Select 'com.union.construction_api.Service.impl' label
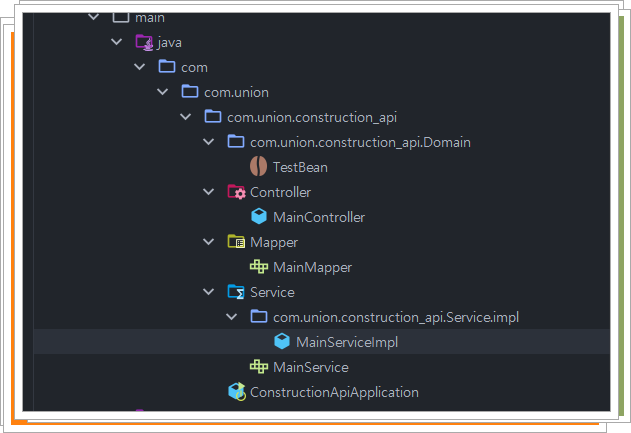The image size is (631, 433). [396, 318]
